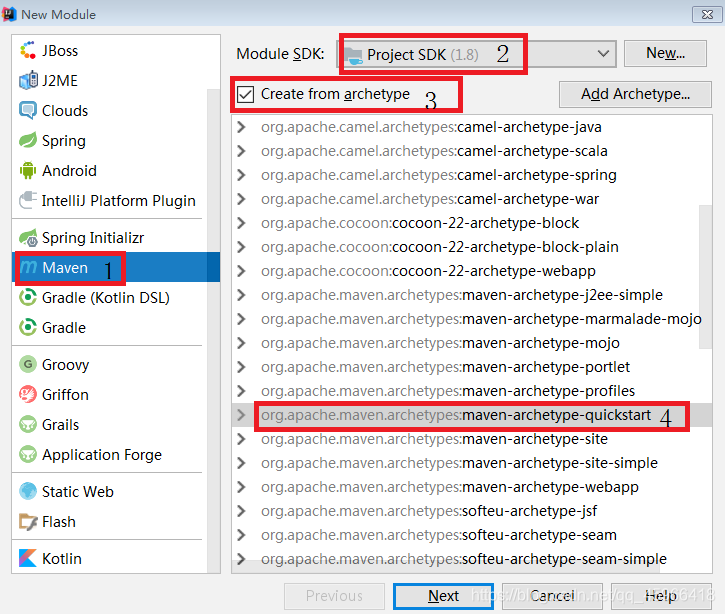Expand the cocoon-22-archetype-block-plain node

[x=241, y=247]
